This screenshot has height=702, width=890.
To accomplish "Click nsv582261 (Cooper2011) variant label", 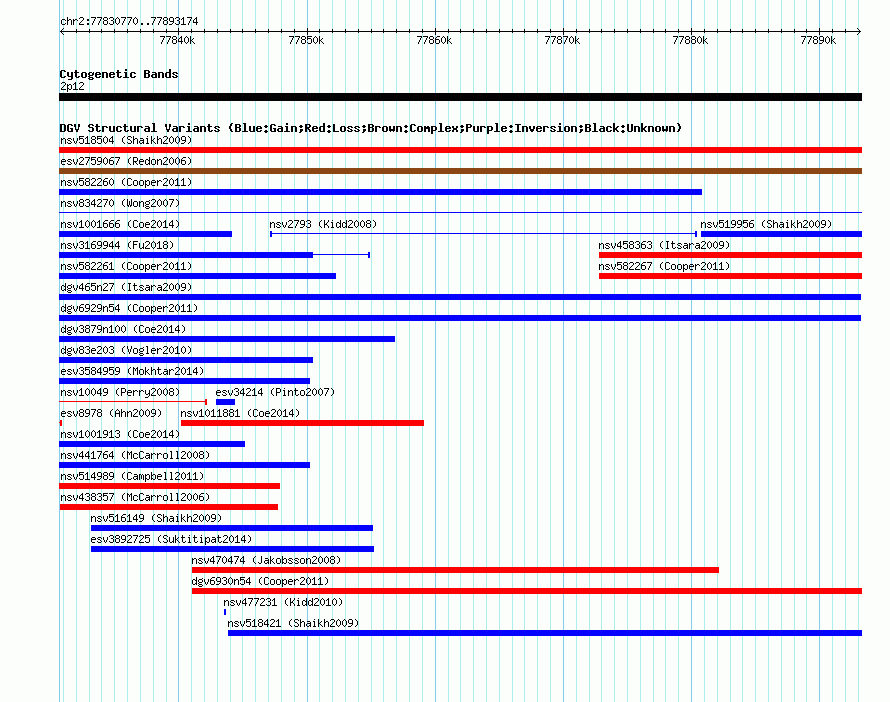I will tap(126, 266).
